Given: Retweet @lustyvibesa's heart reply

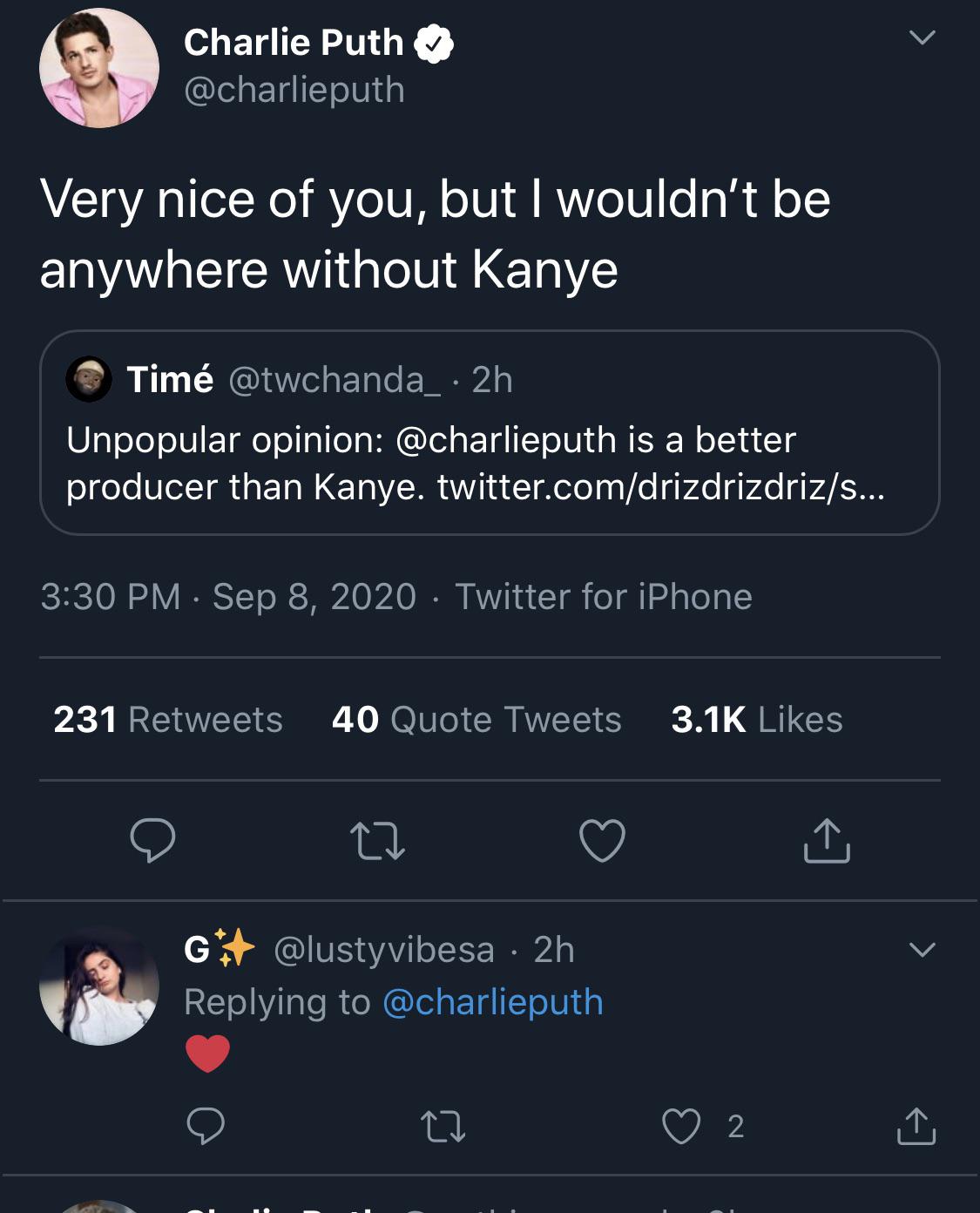Looking at the screenshot, I should point(444,1128).
